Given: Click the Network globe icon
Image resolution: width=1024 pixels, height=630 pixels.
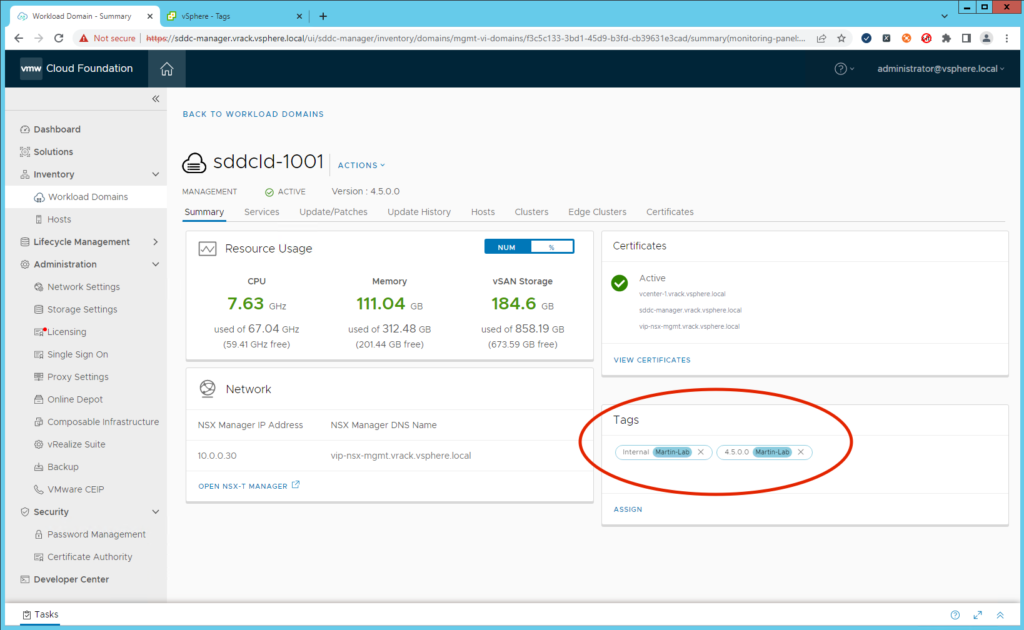Looking at the screenshot, I should (x=207, y=389).
